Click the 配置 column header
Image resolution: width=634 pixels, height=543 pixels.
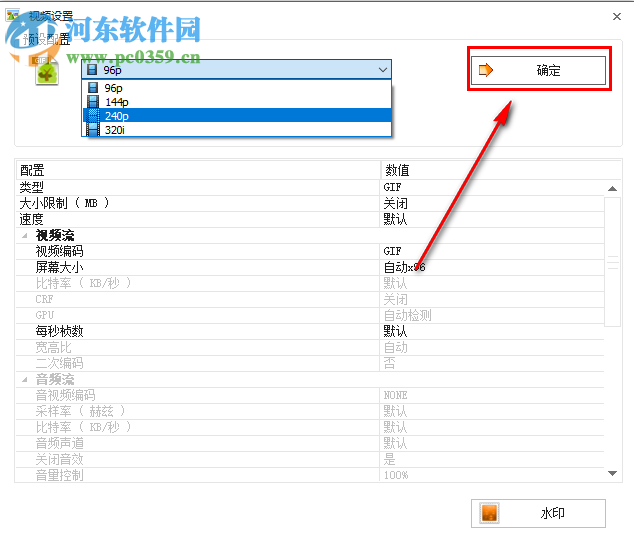[198, 170]
